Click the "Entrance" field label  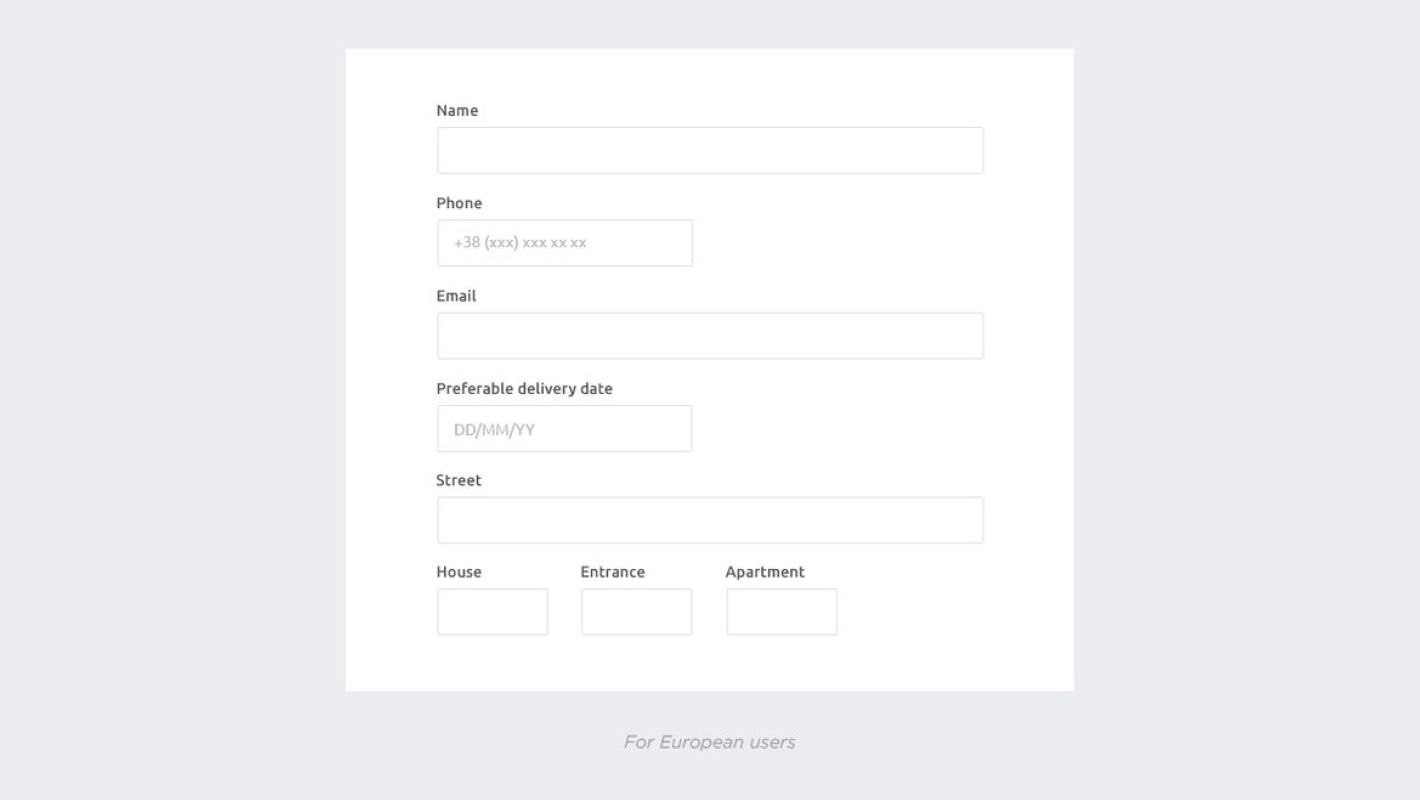[612, 572]
